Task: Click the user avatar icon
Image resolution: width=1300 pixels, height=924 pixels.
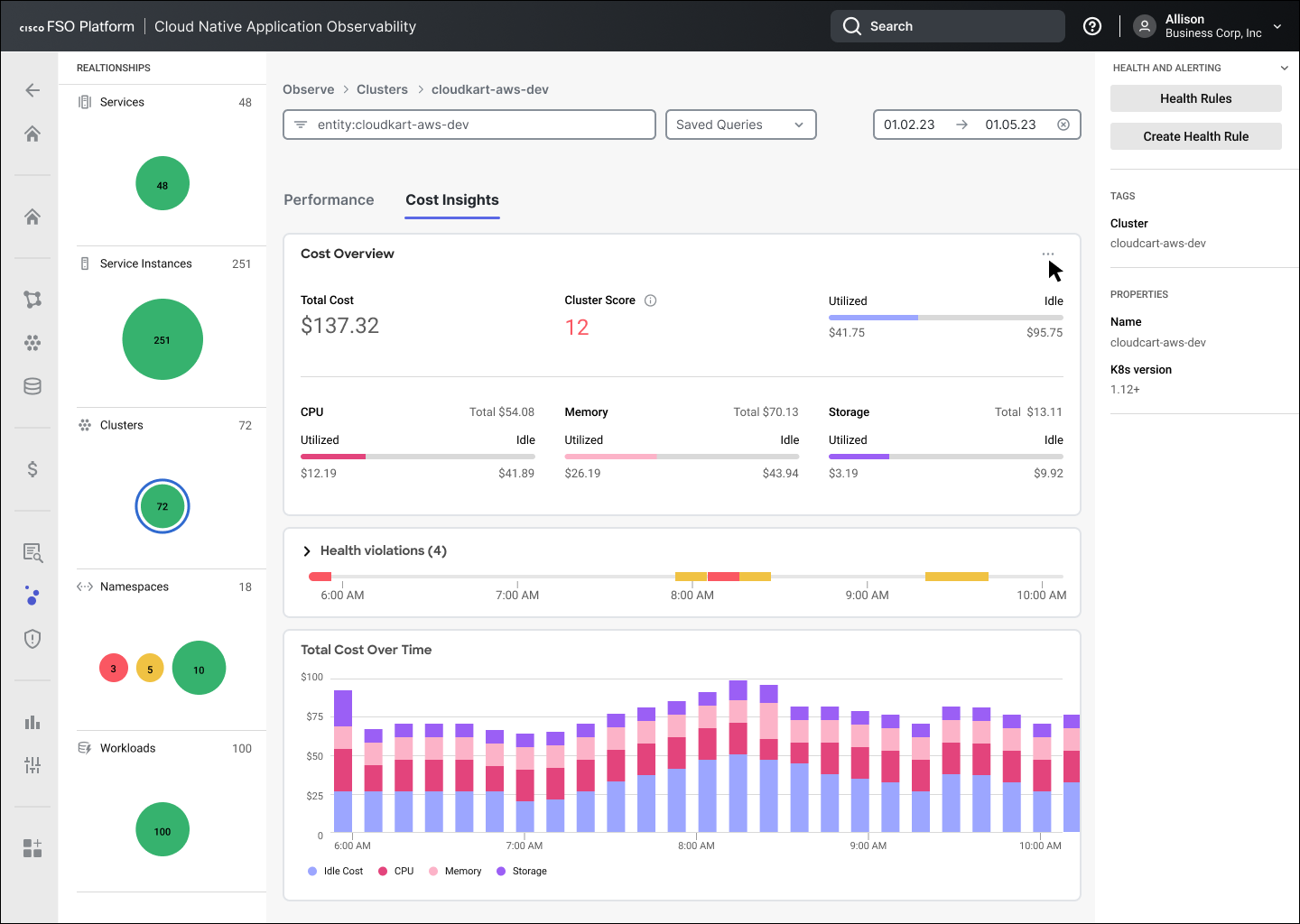Action: point(1145,26)
